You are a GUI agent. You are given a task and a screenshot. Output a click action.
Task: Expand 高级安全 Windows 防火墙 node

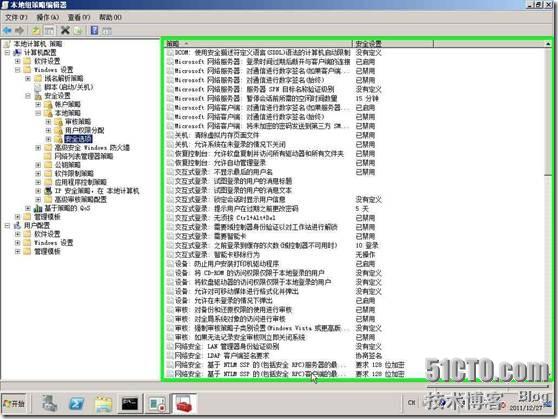click(38, 147)
